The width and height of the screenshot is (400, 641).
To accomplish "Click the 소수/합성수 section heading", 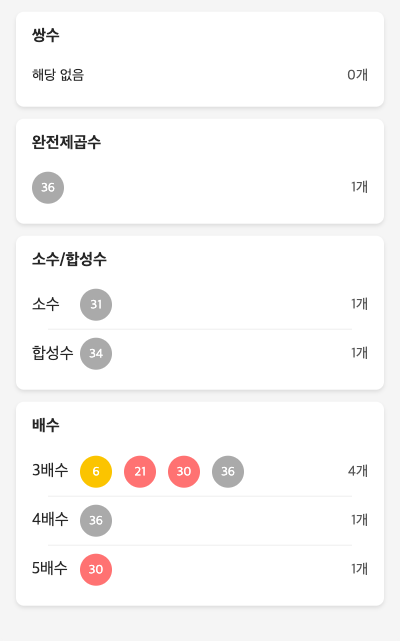I will pyautogui.click(x=69, y=259).
